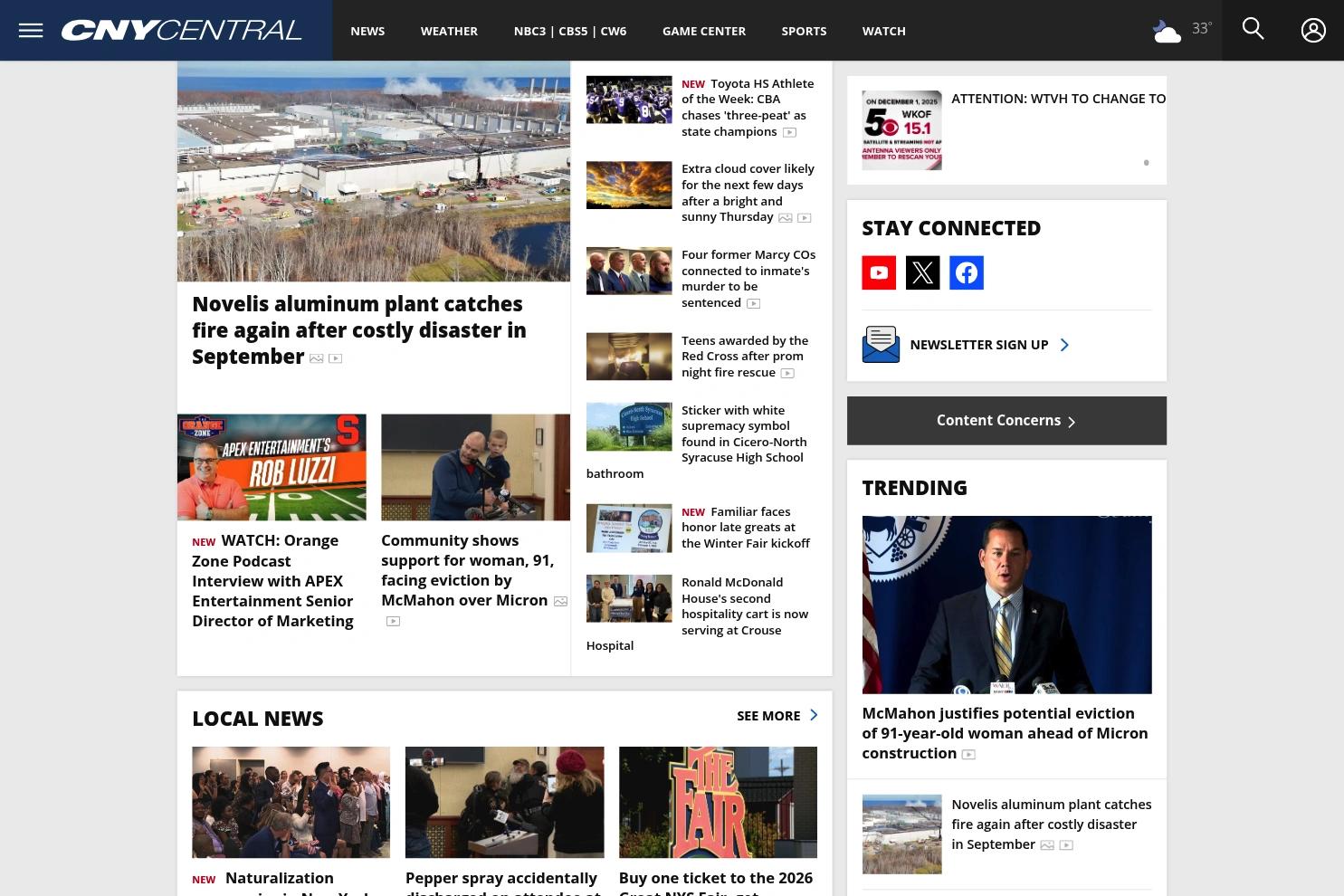Viewport: 1344px width, 896px height.
Task: Click the Newsletter Sign Up link
Action: (979, 345)
